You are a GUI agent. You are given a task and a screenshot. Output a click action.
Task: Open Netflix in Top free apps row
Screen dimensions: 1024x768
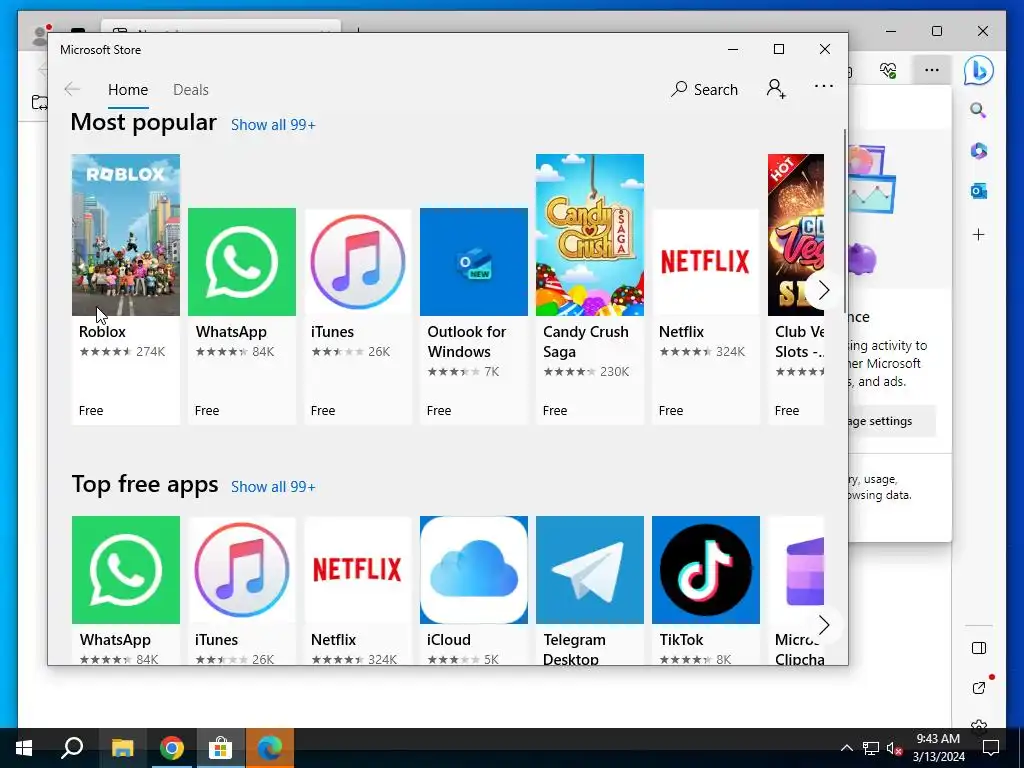point(358,590)
